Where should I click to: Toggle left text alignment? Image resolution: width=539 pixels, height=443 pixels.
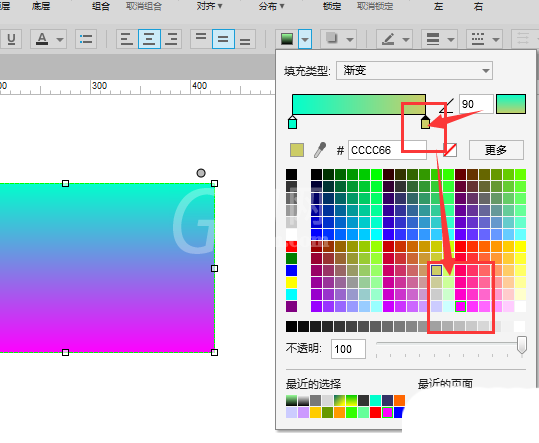click(127, 39)
